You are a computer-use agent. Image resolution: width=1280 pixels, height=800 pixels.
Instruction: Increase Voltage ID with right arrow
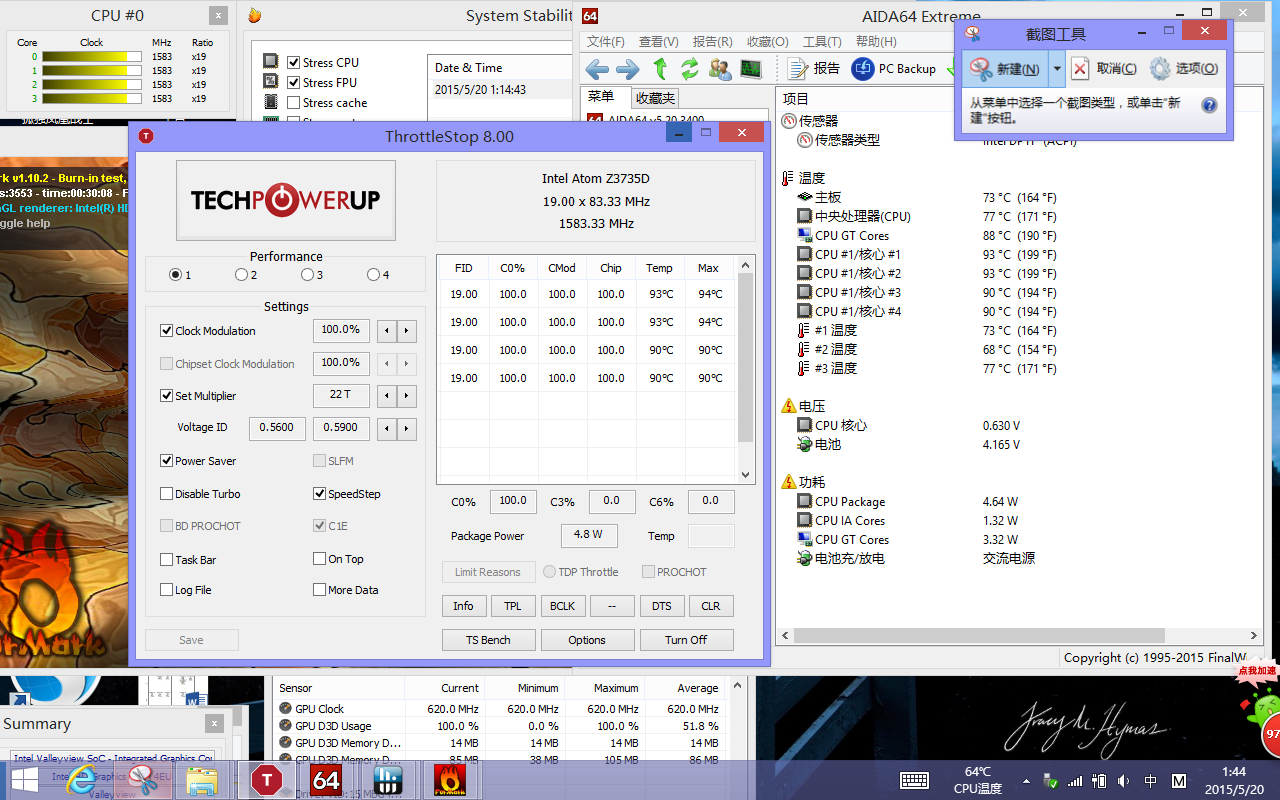406,429
